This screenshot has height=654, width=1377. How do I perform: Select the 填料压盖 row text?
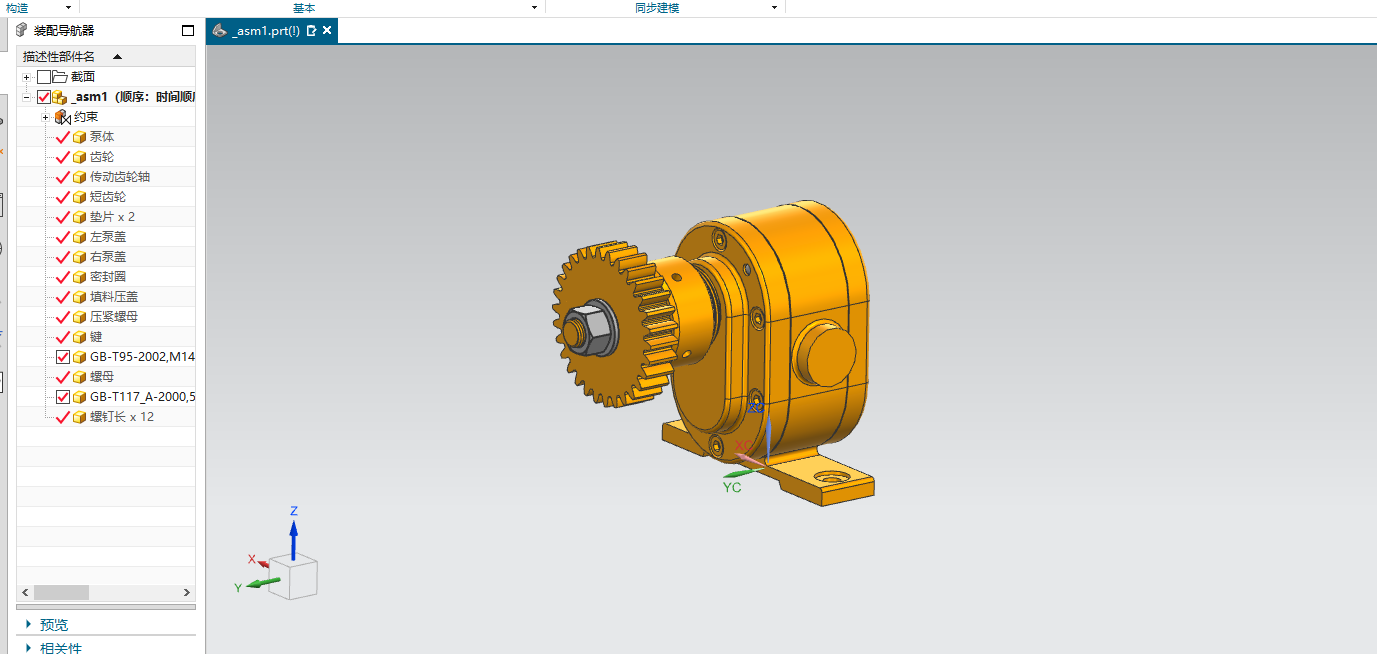click(114, 297)
